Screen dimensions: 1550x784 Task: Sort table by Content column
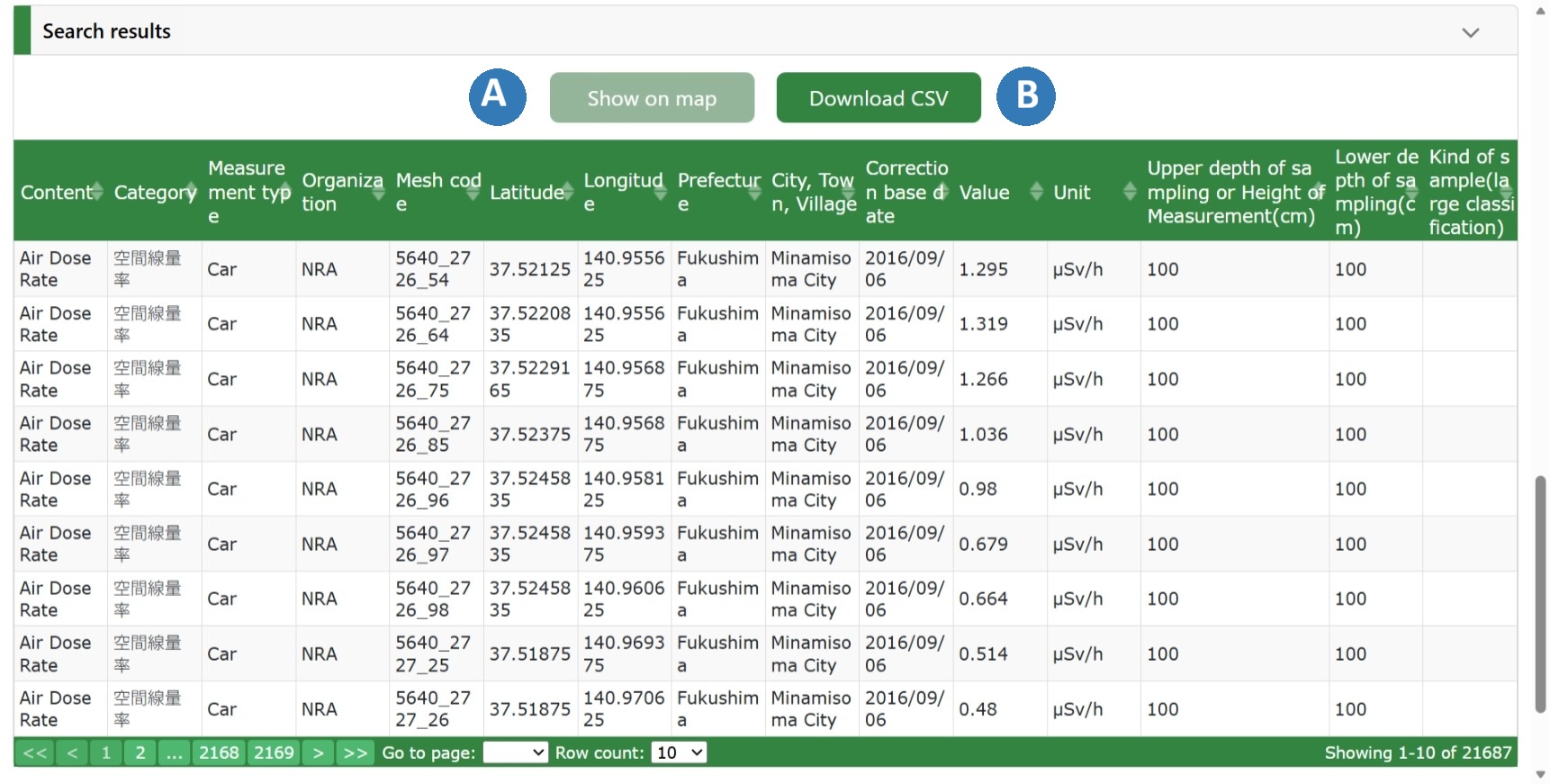point(97,192)
